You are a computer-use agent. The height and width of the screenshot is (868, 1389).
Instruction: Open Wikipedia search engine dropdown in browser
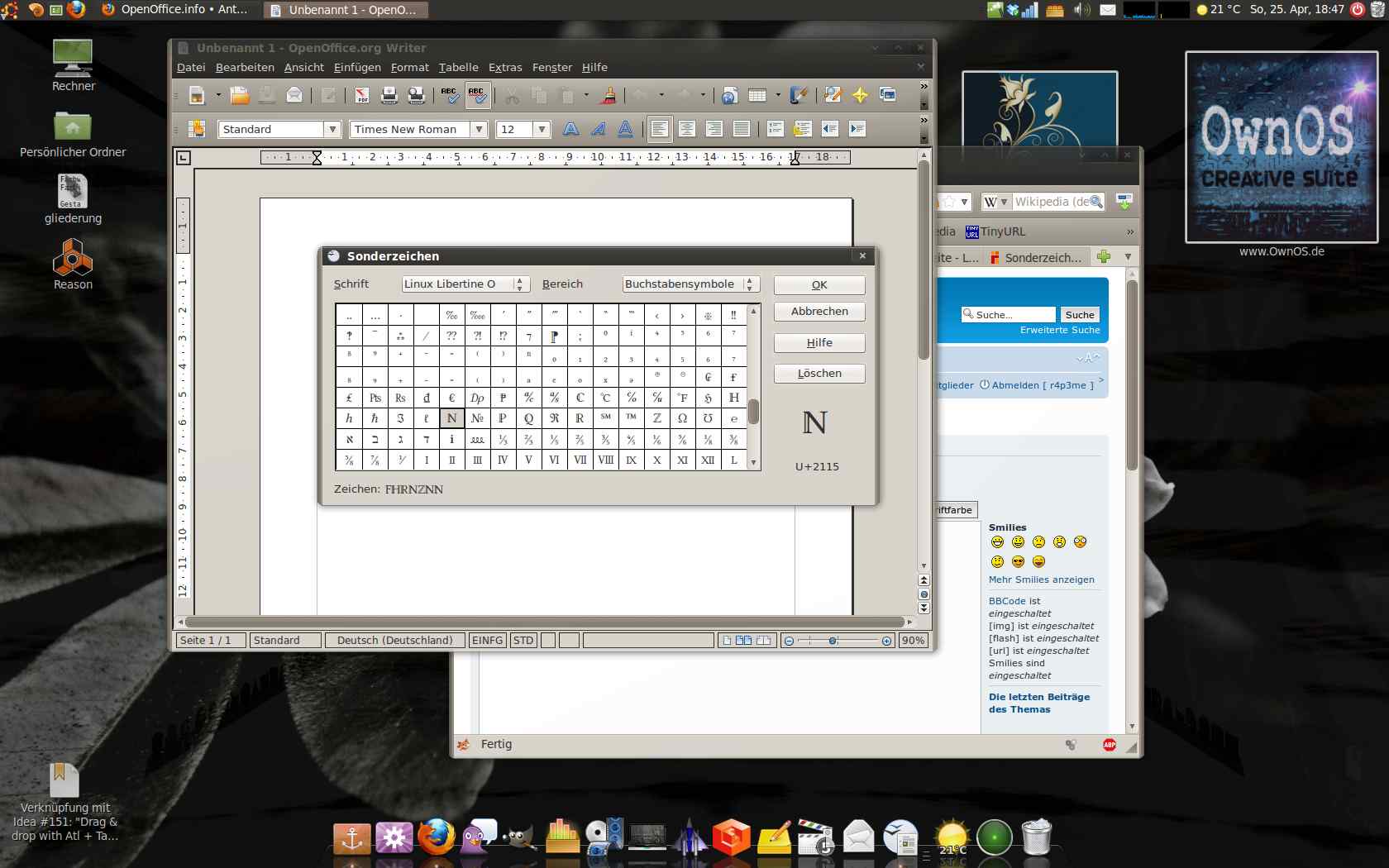(x=996, y=202)
